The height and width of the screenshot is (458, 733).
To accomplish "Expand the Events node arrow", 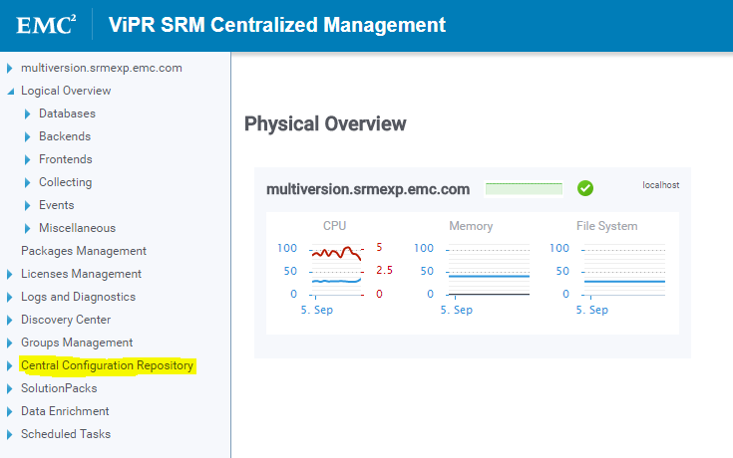I will (27, 206).
